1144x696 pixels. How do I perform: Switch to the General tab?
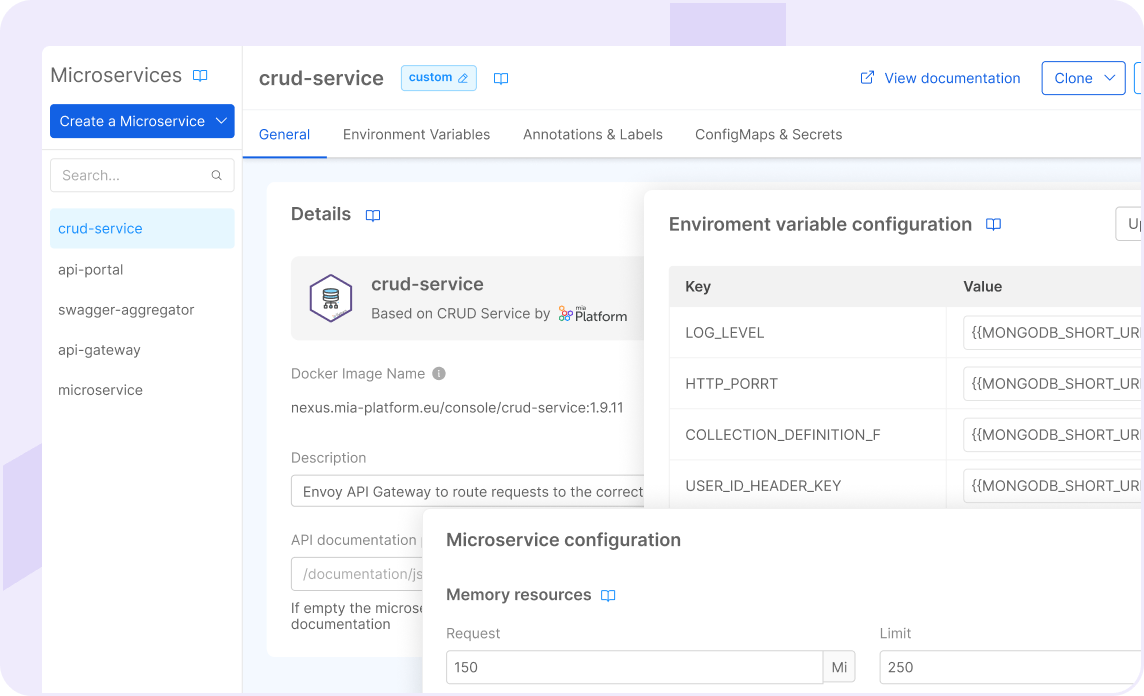point(285,134)
